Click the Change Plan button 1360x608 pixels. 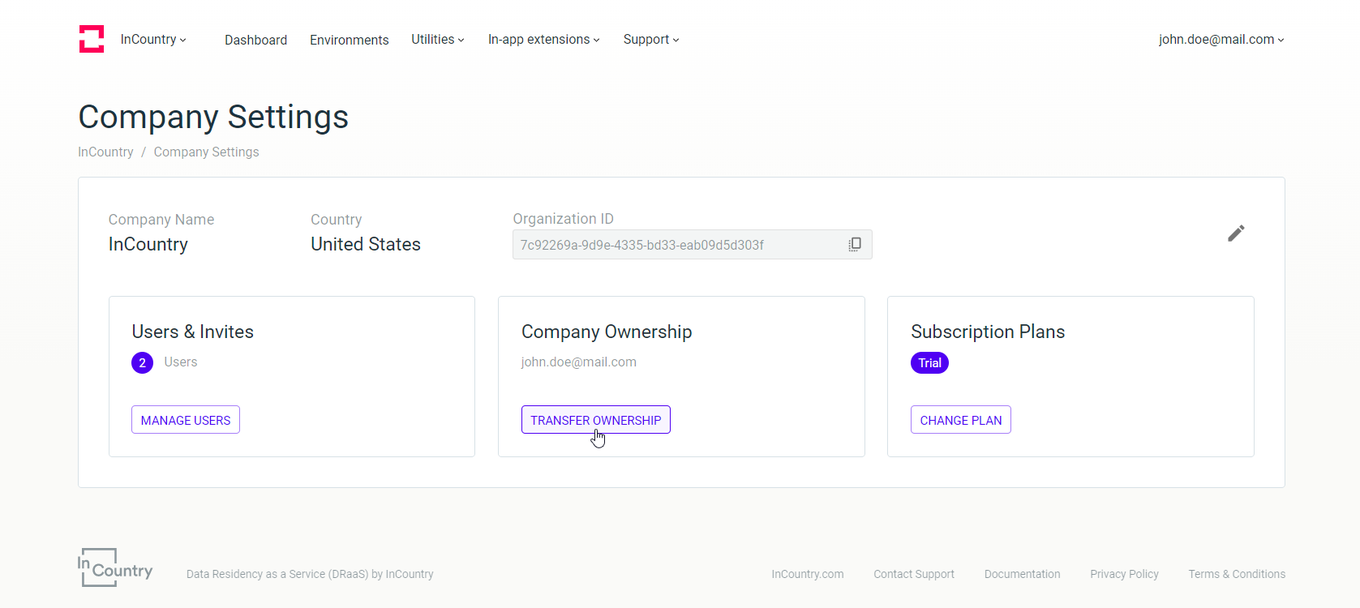tap(960, 420)
